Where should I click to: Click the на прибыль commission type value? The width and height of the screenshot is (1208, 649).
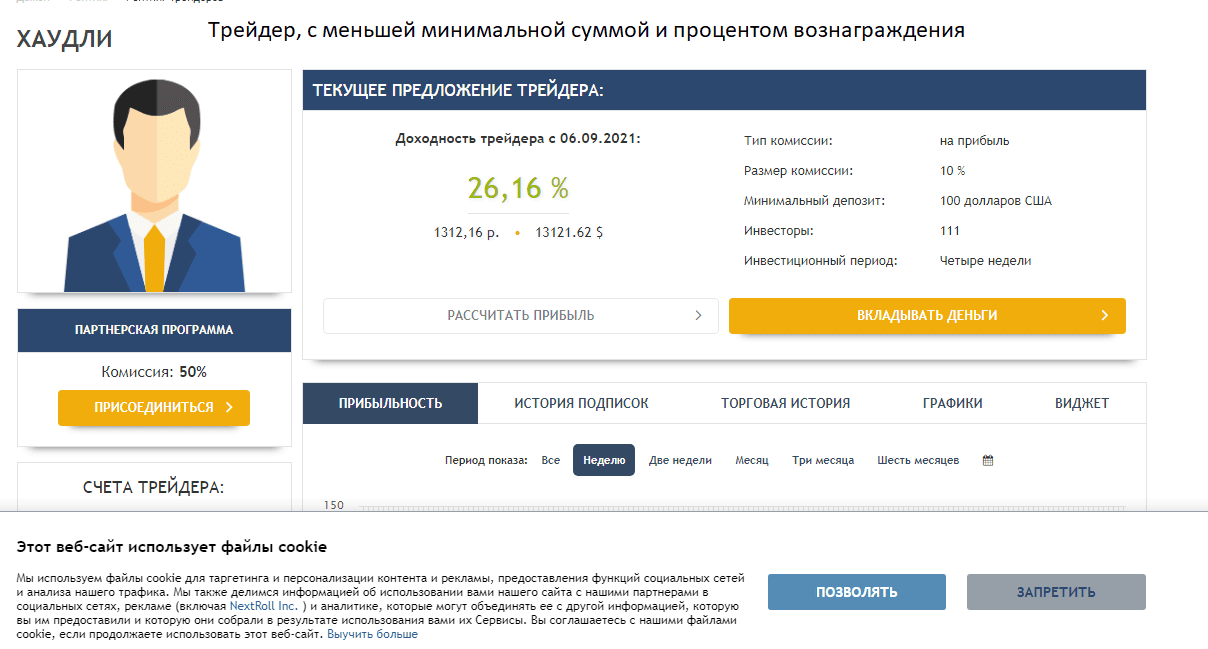(975, 141)
